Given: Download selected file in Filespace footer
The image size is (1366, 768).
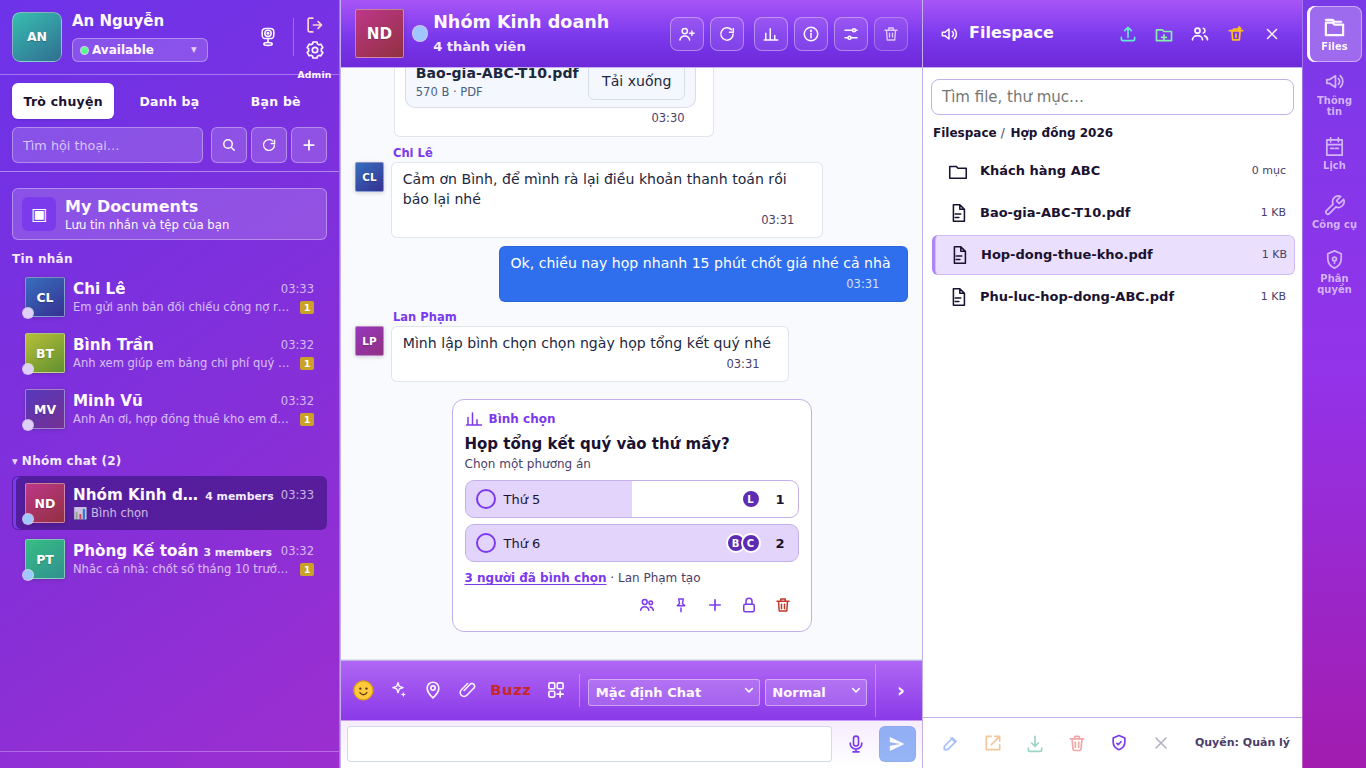Looking at the screenshot, I should 1035,743.
